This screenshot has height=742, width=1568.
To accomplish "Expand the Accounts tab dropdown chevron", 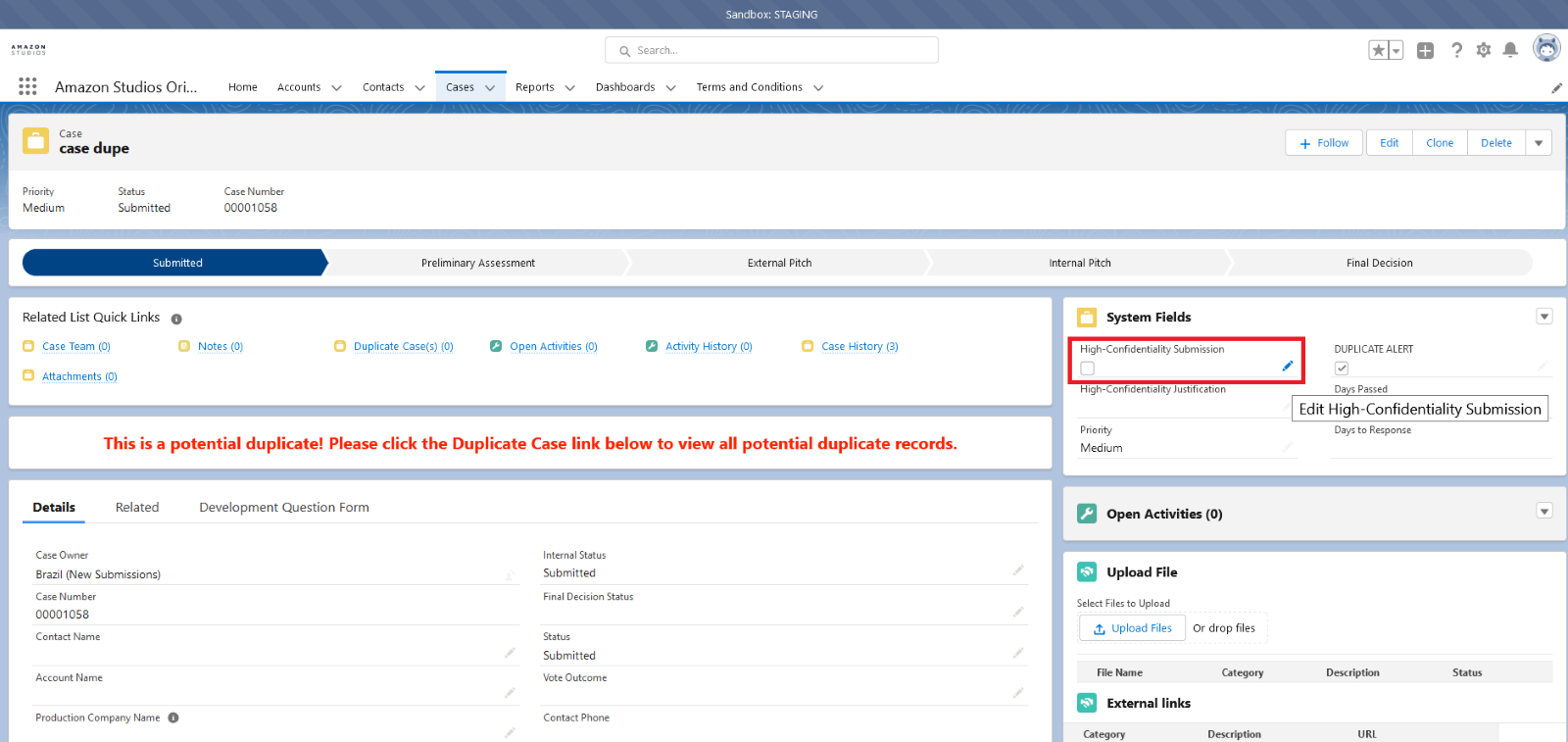I will pos(336,87).
